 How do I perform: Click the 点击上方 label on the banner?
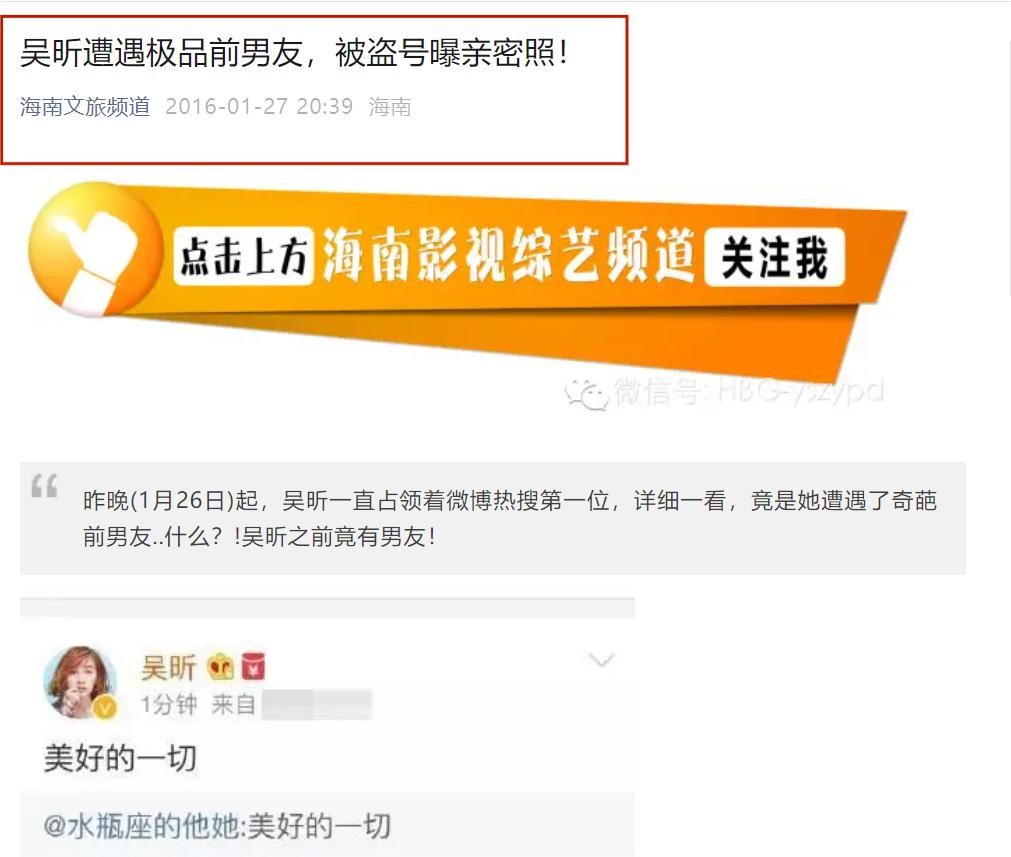[243, 256]
